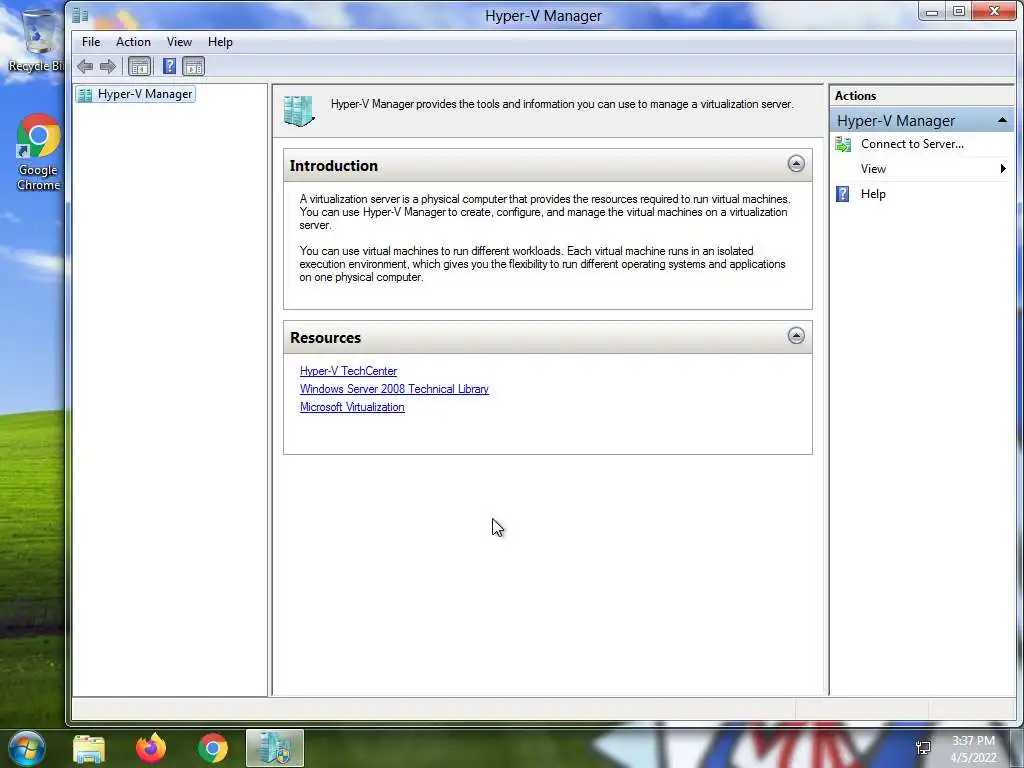Collapse the Introduction section

[796, 164]
